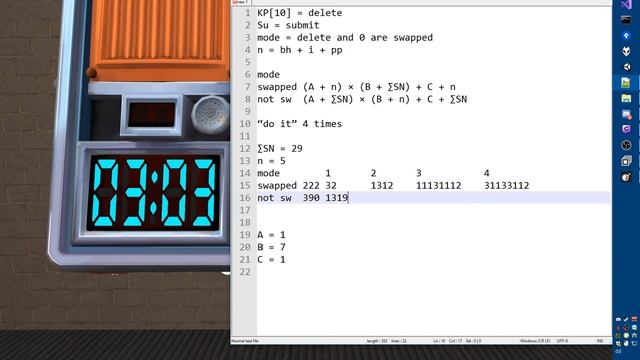Open the bomb game icon on taskbar
Image resolution: width=640 pixels, height=360 pixels.
pos(626,177)
